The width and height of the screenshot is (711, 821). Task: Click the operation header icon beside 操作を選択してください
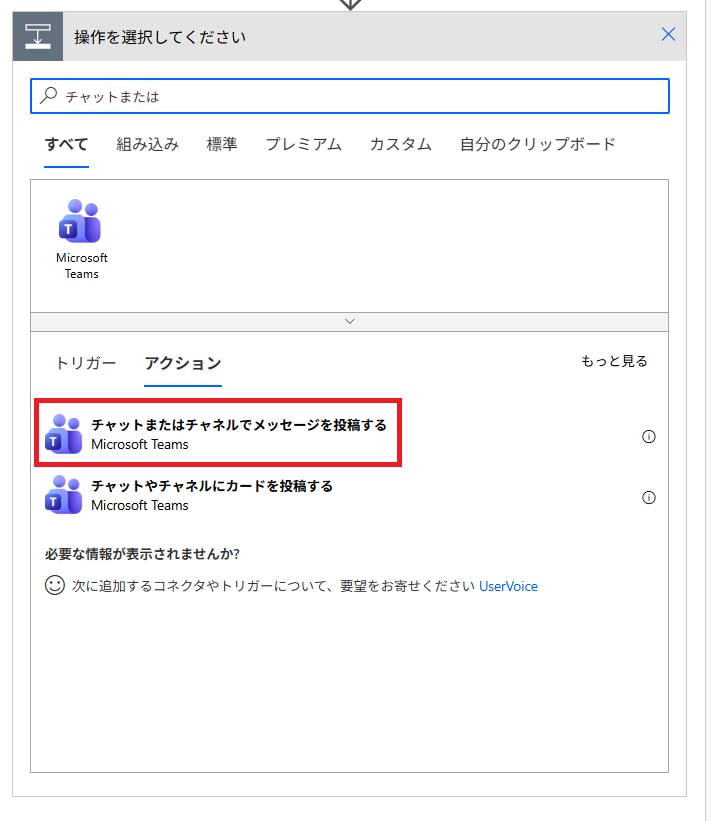(x=38, y=37)
